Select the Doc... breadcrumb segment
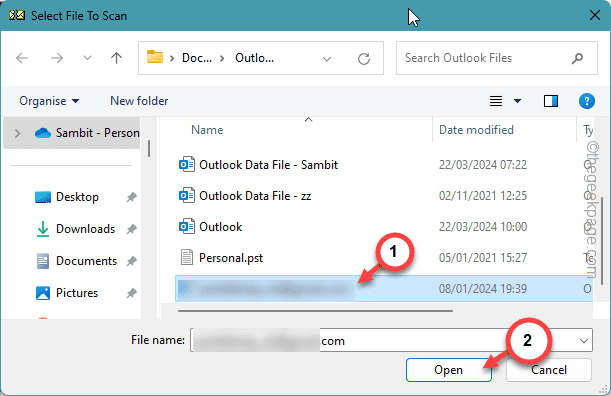 (197, 58)
